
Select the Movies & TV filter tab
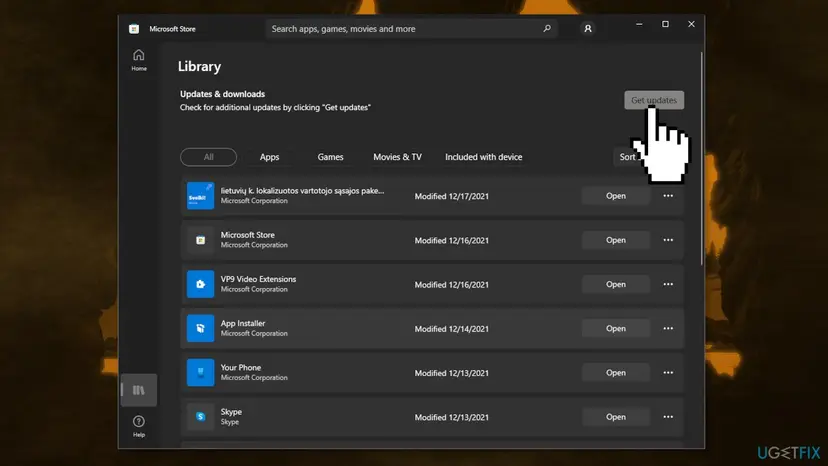398,157
